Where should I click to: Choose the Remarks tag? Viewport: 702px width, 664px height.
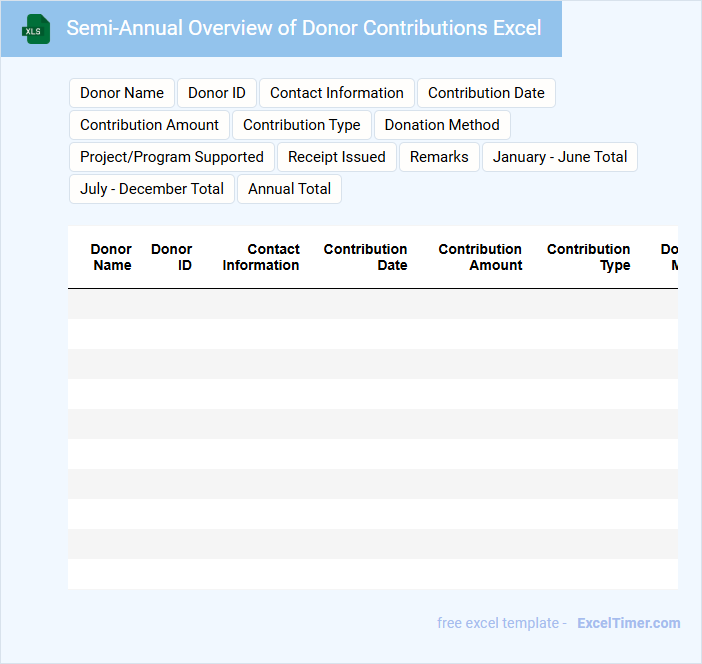pyautogui.click(x=439, y=157)
